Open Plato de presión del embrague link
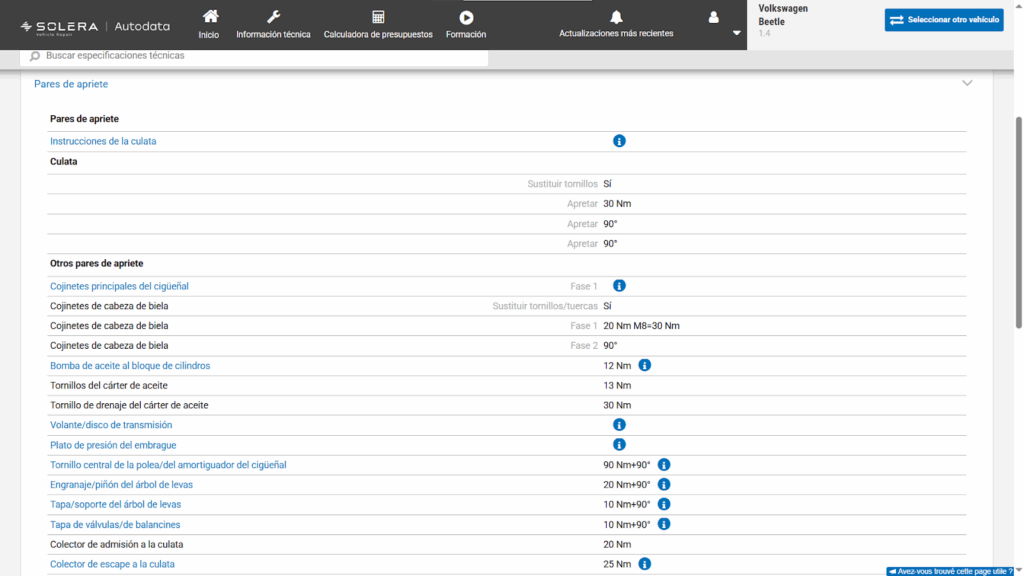 (x=113, y=445)
